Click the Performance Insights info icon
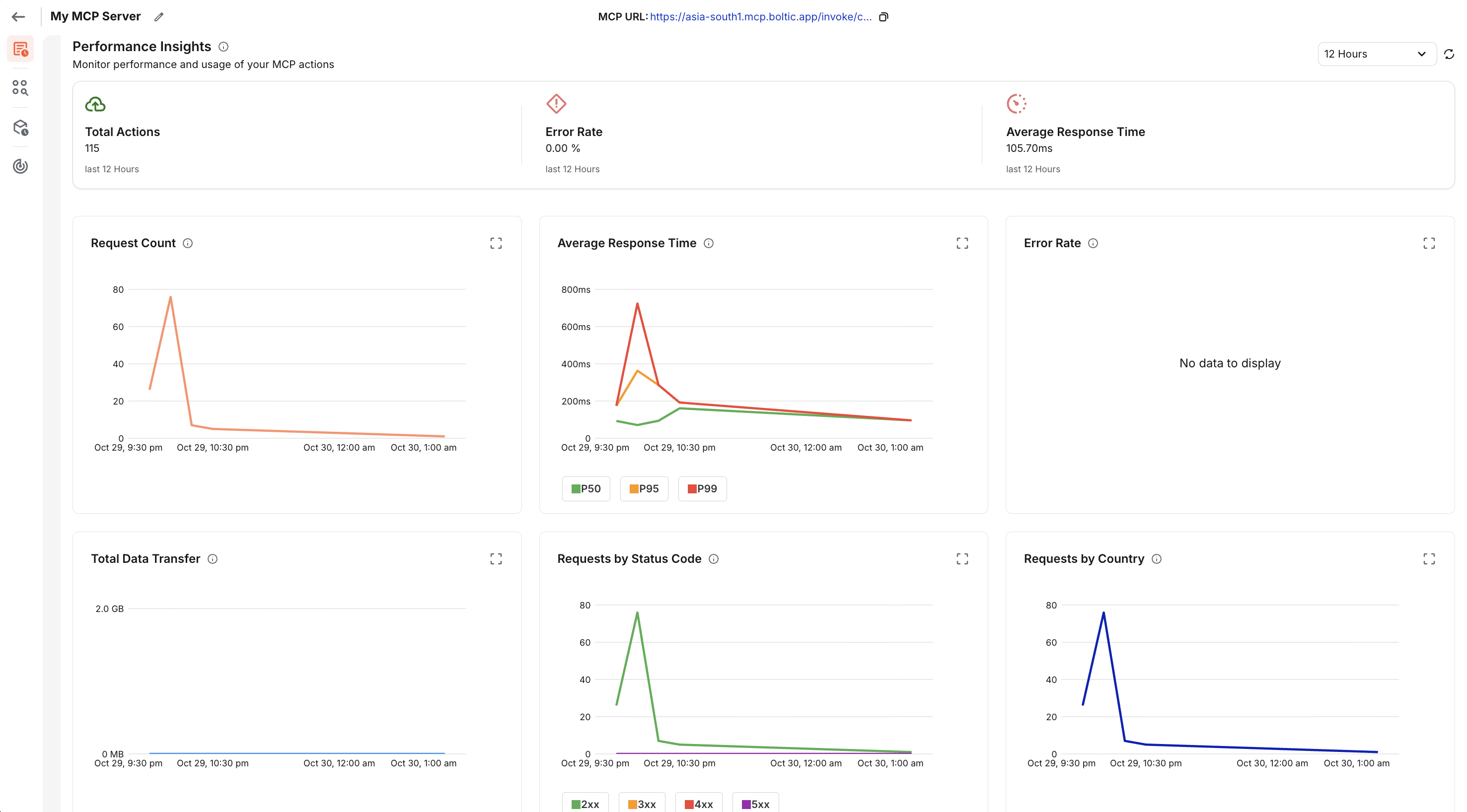 pyautogui.click(x=224, y=47)
